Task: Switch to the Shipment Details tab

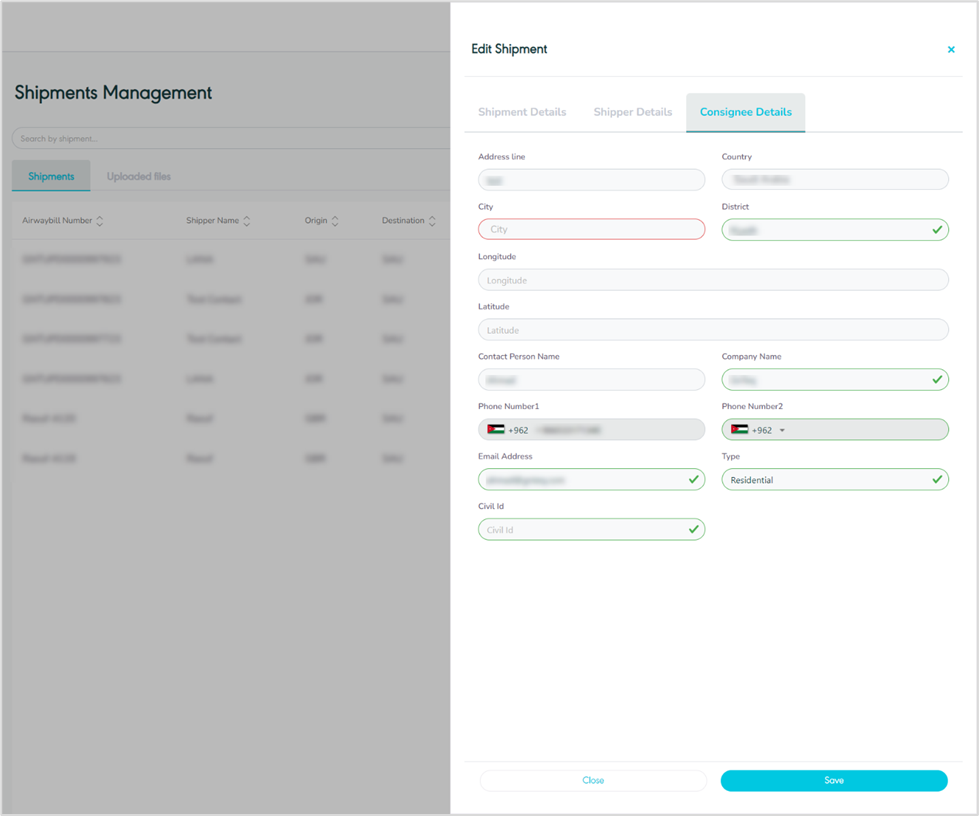Action: pyautogui.click(x=522, y=112)
